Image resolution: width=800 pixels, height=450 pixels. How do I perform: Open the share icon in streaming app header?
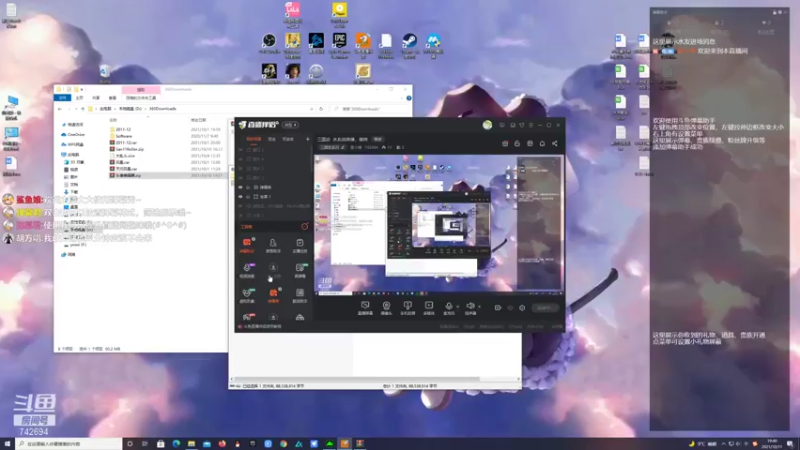[x=555, y=143]
